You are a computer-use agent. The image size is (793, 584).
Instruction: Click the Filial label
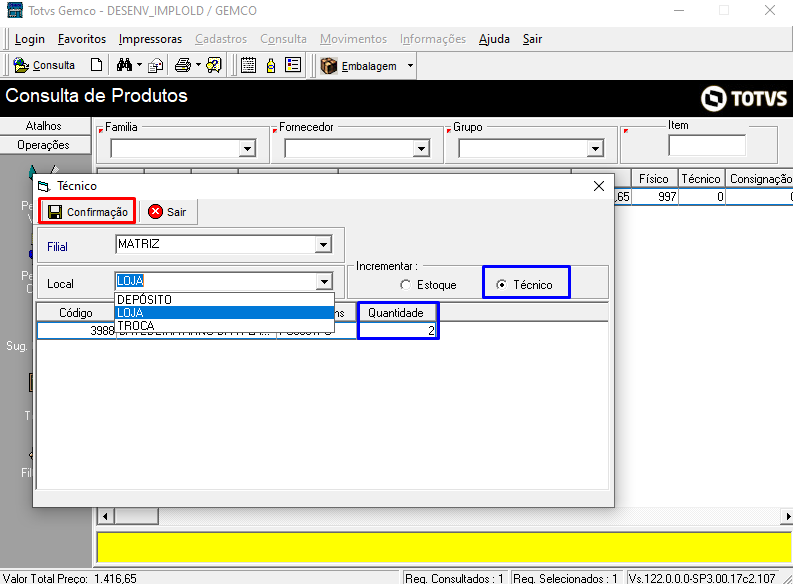tap(57, 247)
